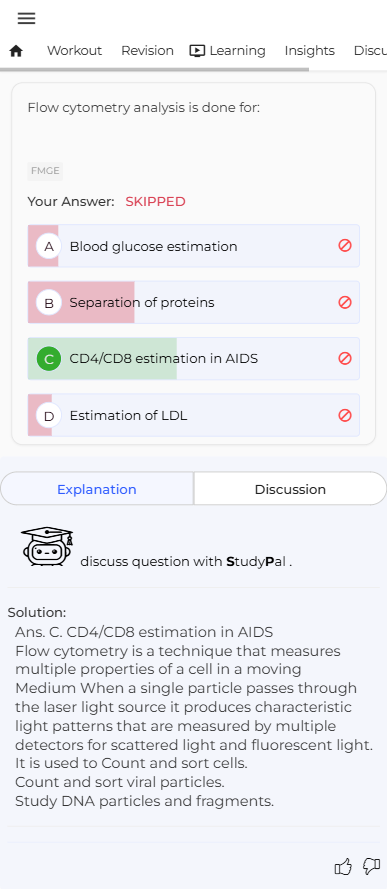Select option D circle
387x889 pixels.
pos(49,416)
